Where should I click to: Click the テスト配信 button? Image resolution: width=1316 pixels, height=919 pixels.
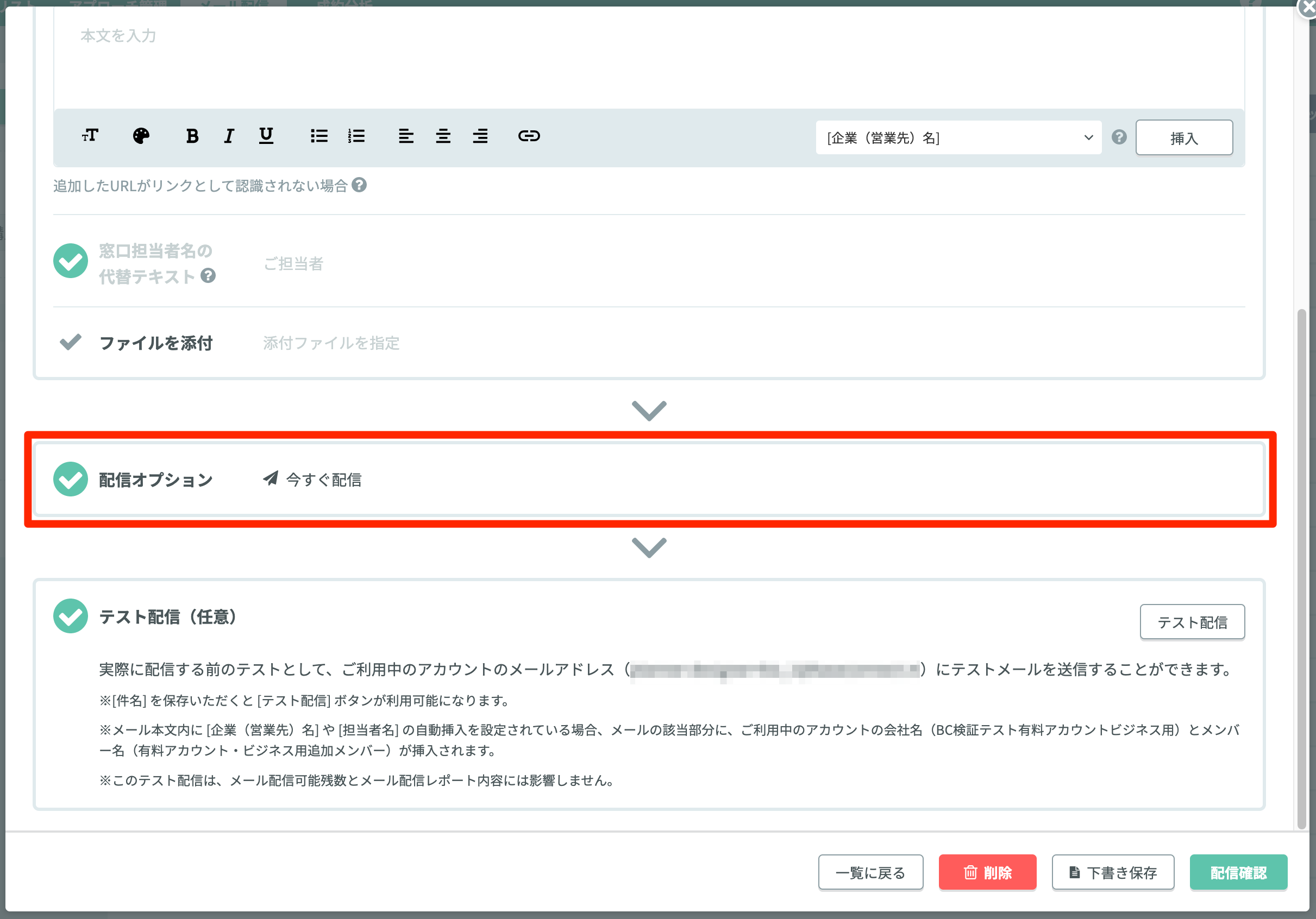(x=1192, y=622)
